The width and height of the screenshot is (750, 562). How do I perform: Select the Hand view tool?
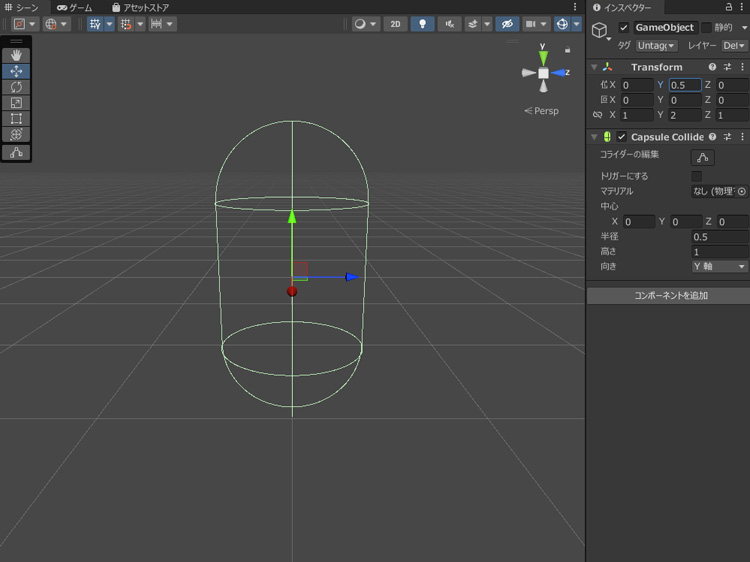[16, 55]
